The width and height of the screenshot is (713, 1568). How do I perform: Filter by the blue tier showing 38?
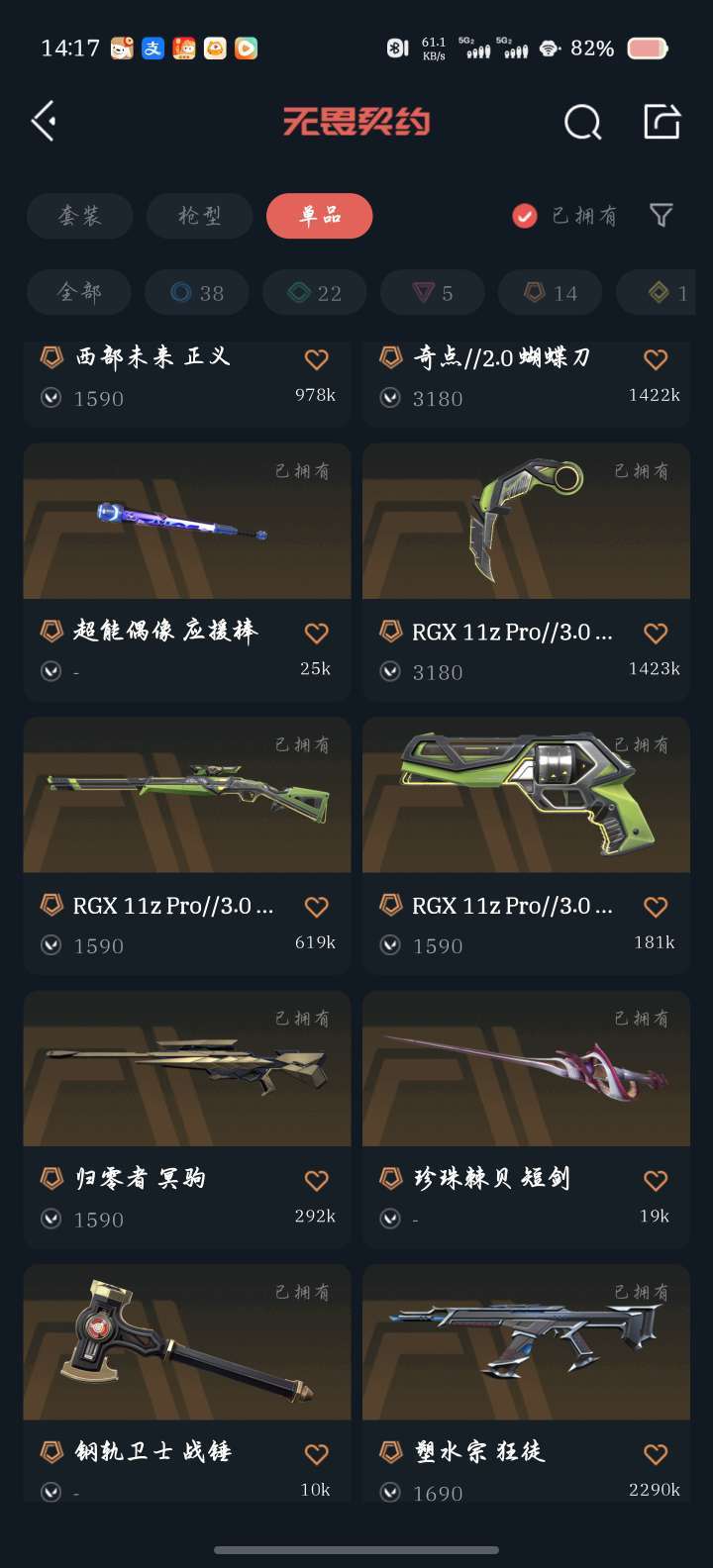197,292
